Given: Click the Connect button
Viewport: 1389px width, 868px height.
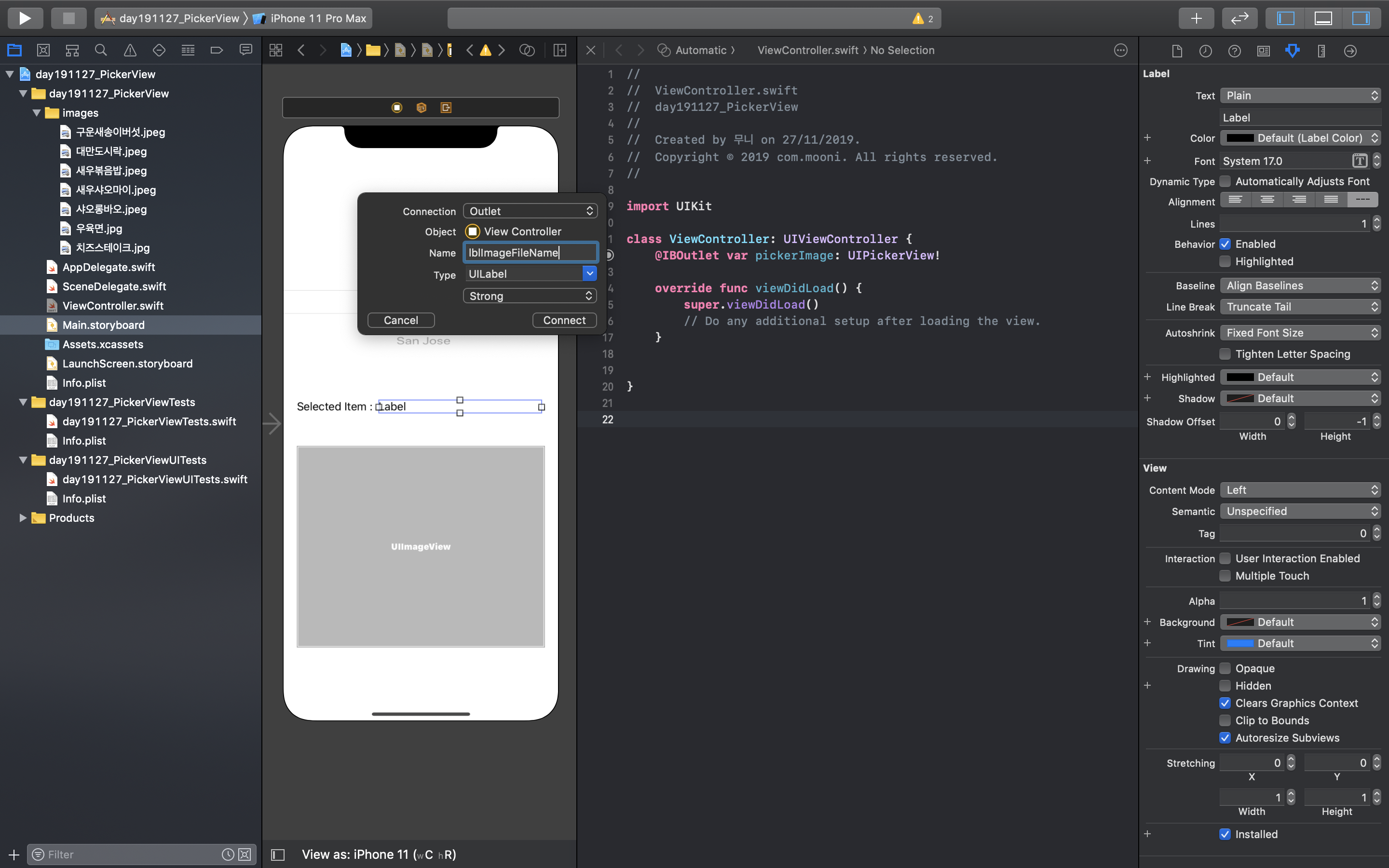Looking at the screenshot, I should point(564,320).
